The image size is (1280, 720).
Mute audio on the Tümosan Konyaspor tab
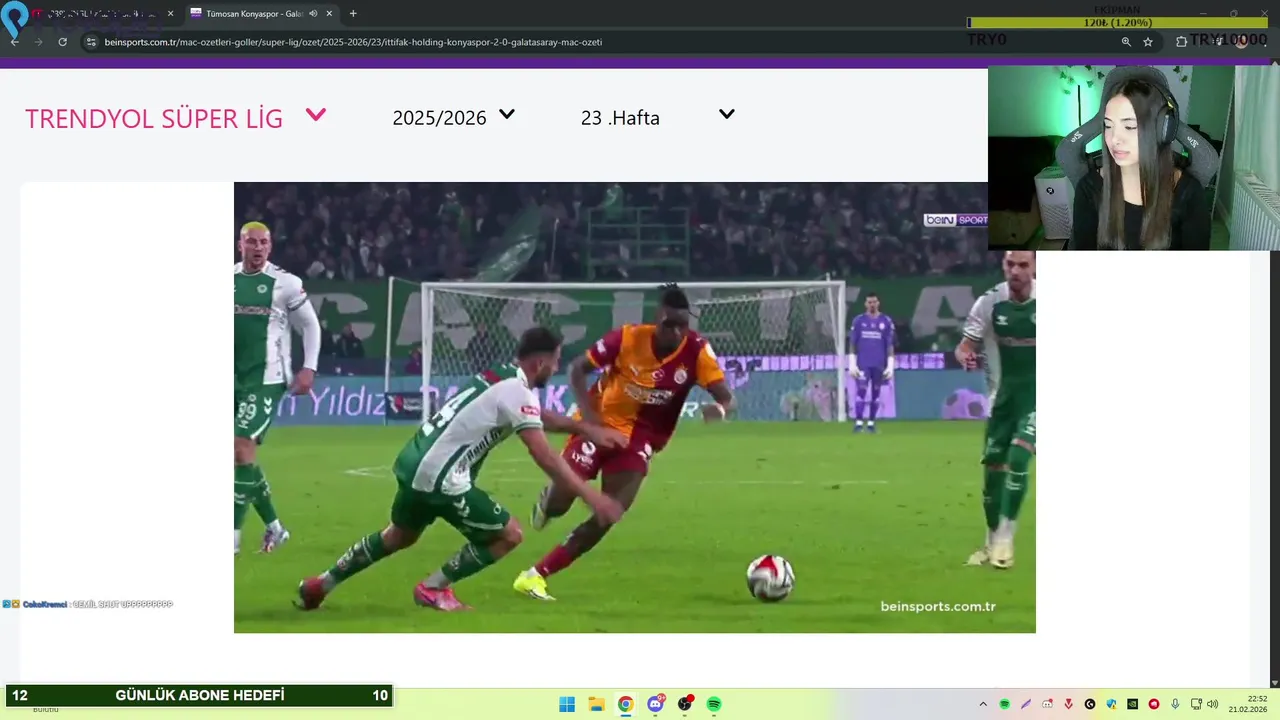[313, 14]
